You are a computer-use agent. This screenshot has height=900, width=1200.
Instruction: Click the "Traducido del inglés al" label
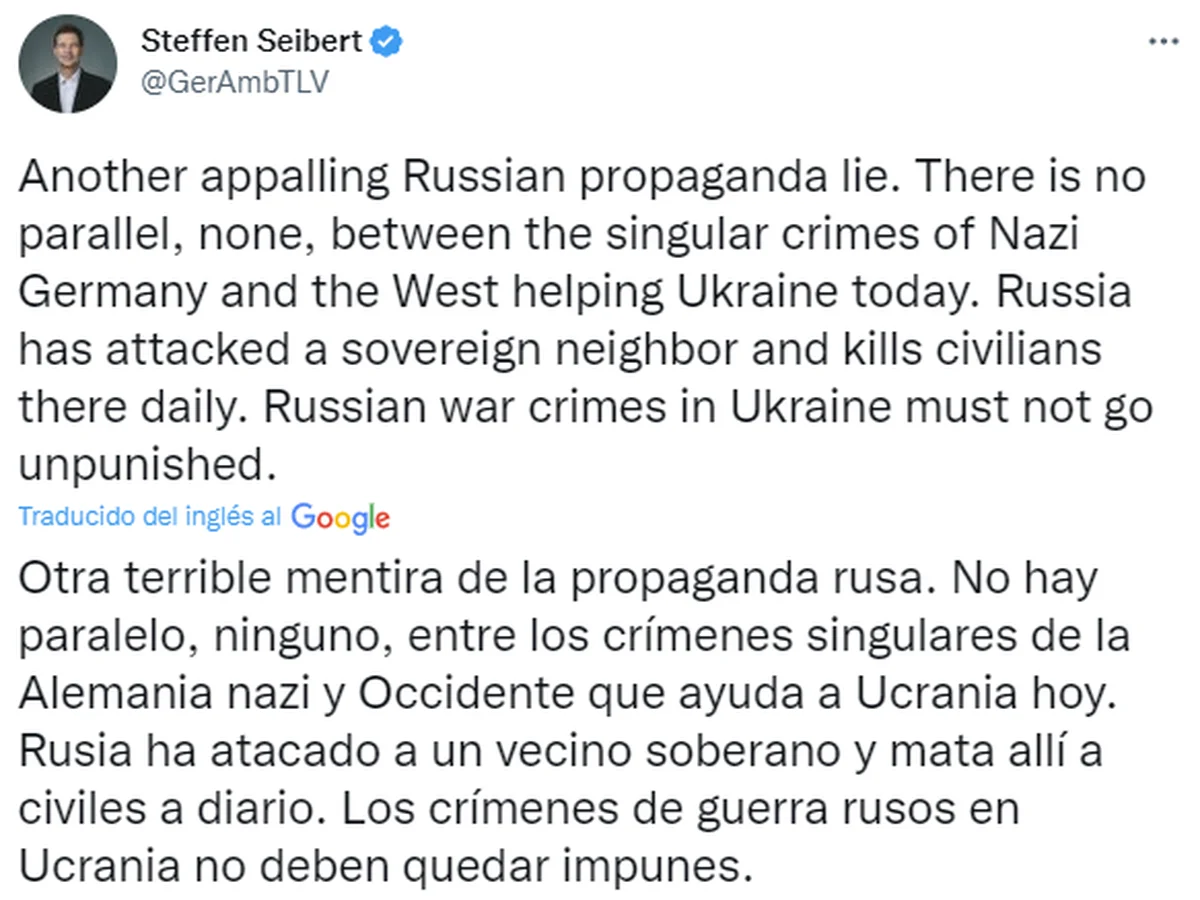(x=151, y=517)
